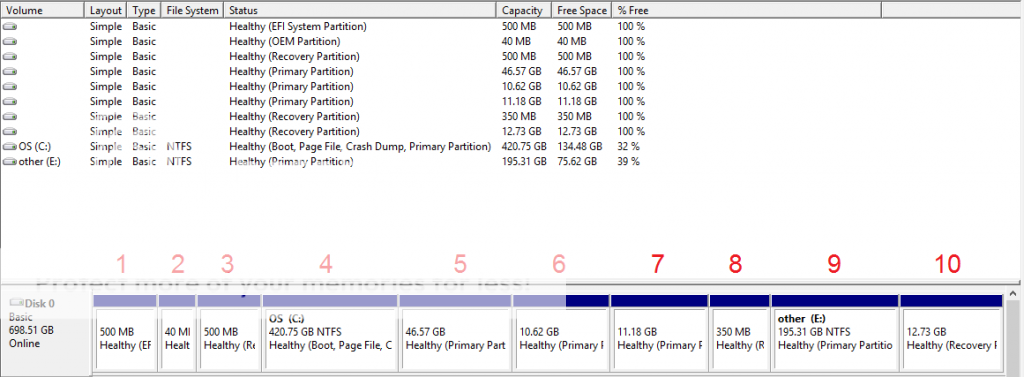The width and height of the screenshot is (1024, 377).
Task: Select the 10.62 GB partition block in Disk 0
Action: coord(561,333)
